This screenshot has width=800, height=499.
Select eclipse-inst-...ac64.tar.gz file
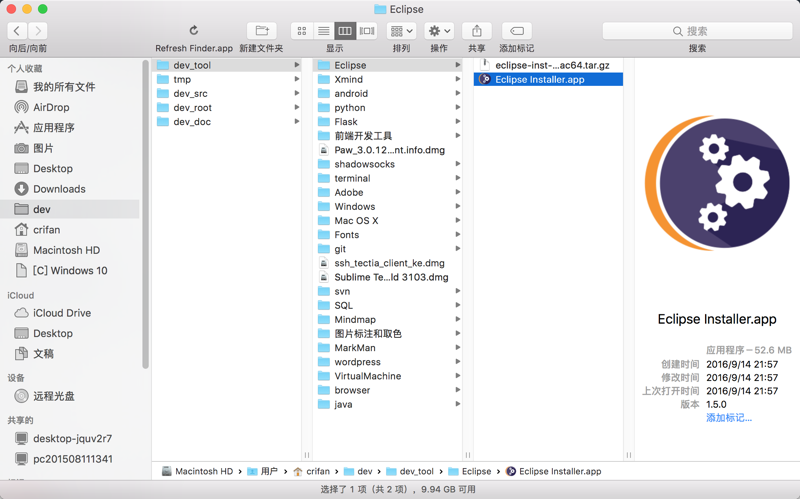[x=548, y=65]
